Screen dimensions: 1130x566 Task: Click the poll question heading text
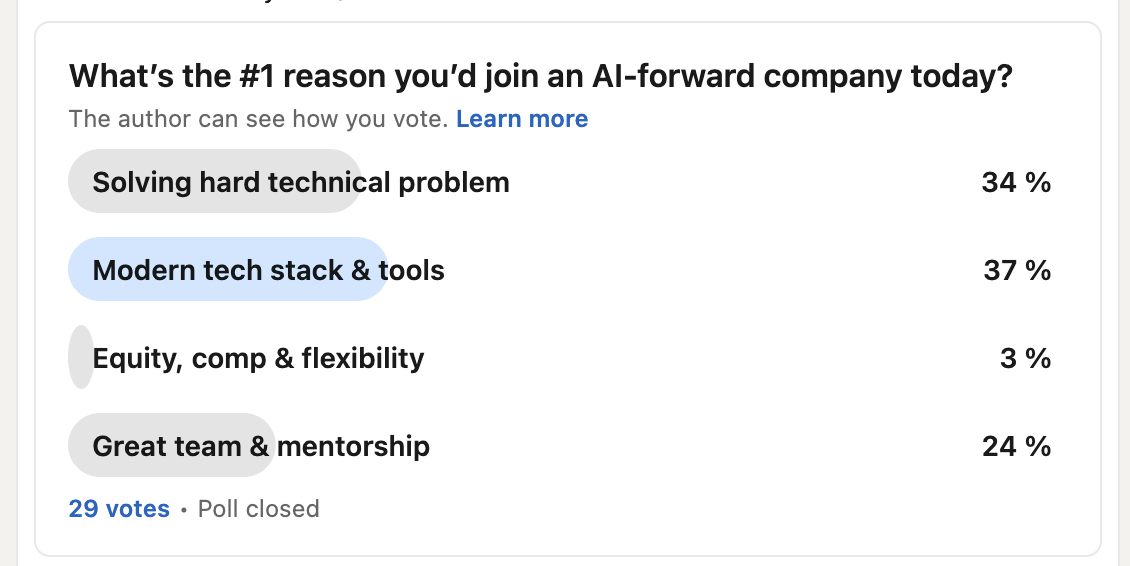(540, 76)
